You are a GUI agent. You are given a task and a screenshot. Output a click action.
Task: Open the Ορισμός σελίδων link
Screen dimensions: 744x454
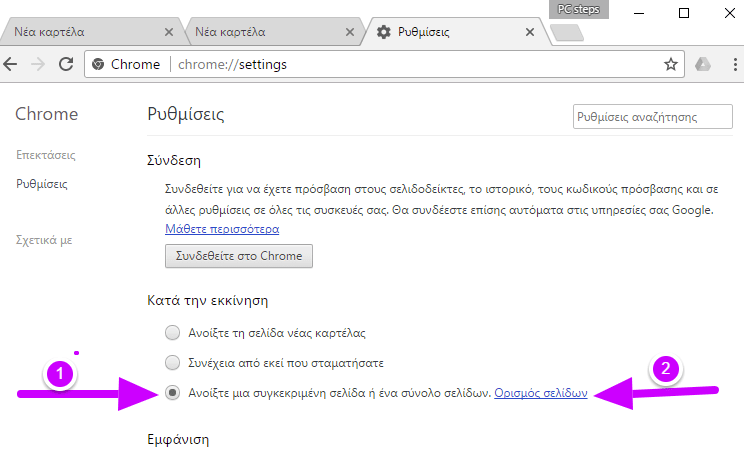[541, 393]
